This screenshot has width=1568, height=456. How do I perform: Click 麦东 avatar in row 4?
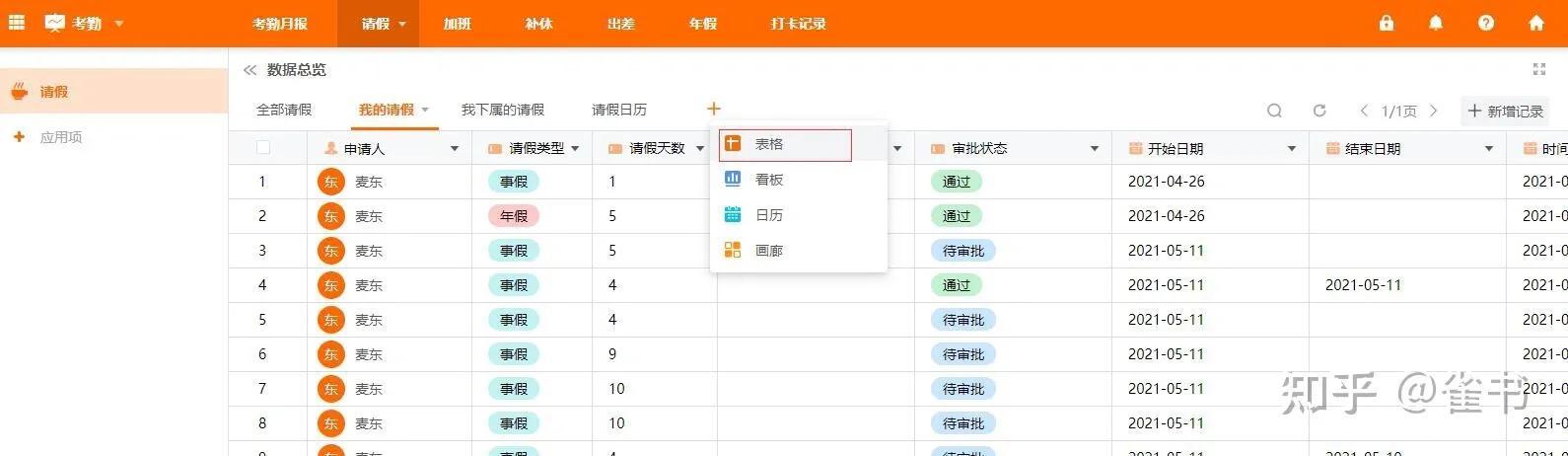pos(331,285)
